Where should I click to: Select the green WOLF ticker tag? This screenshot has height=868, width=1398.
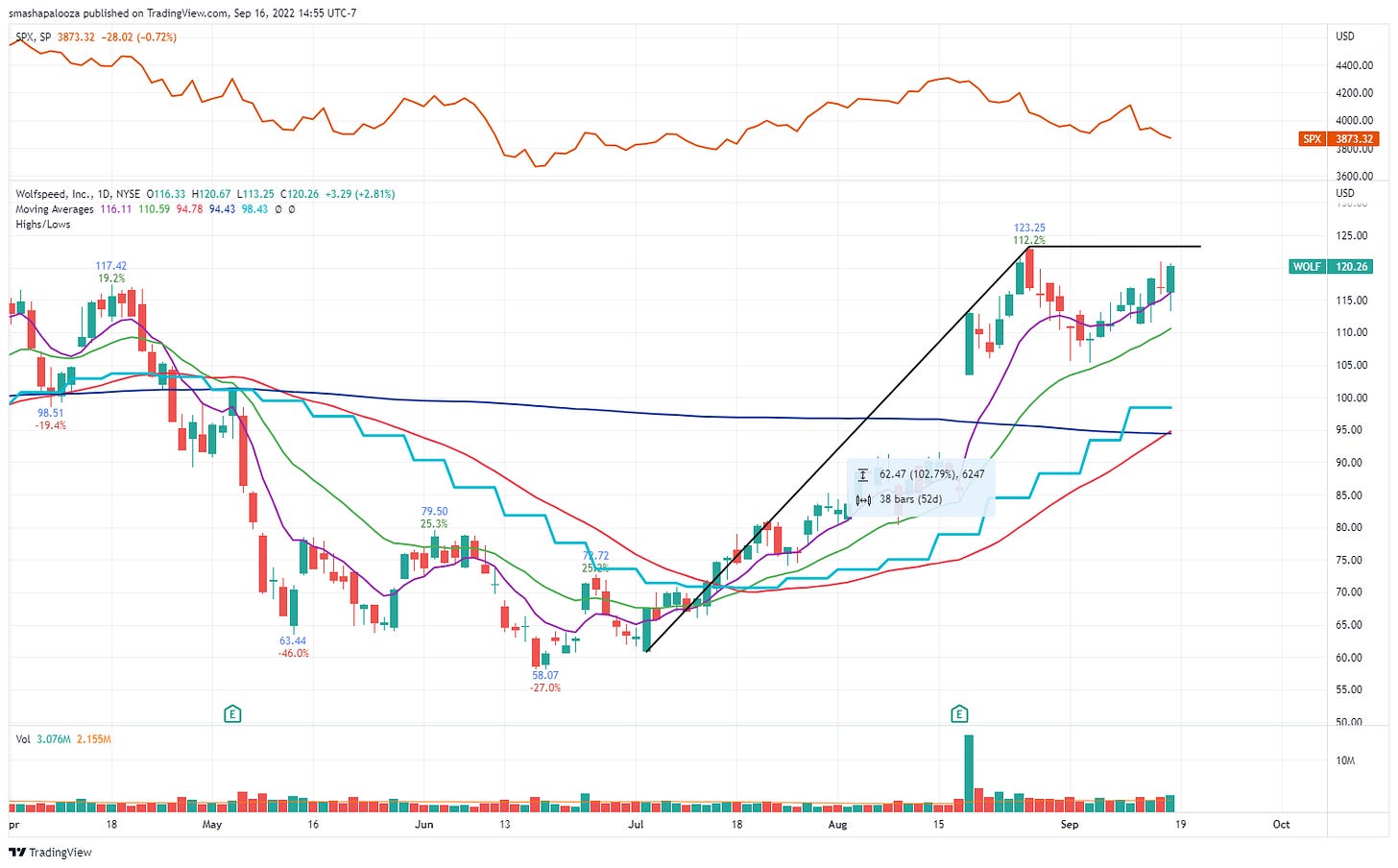coord(1307,266)
